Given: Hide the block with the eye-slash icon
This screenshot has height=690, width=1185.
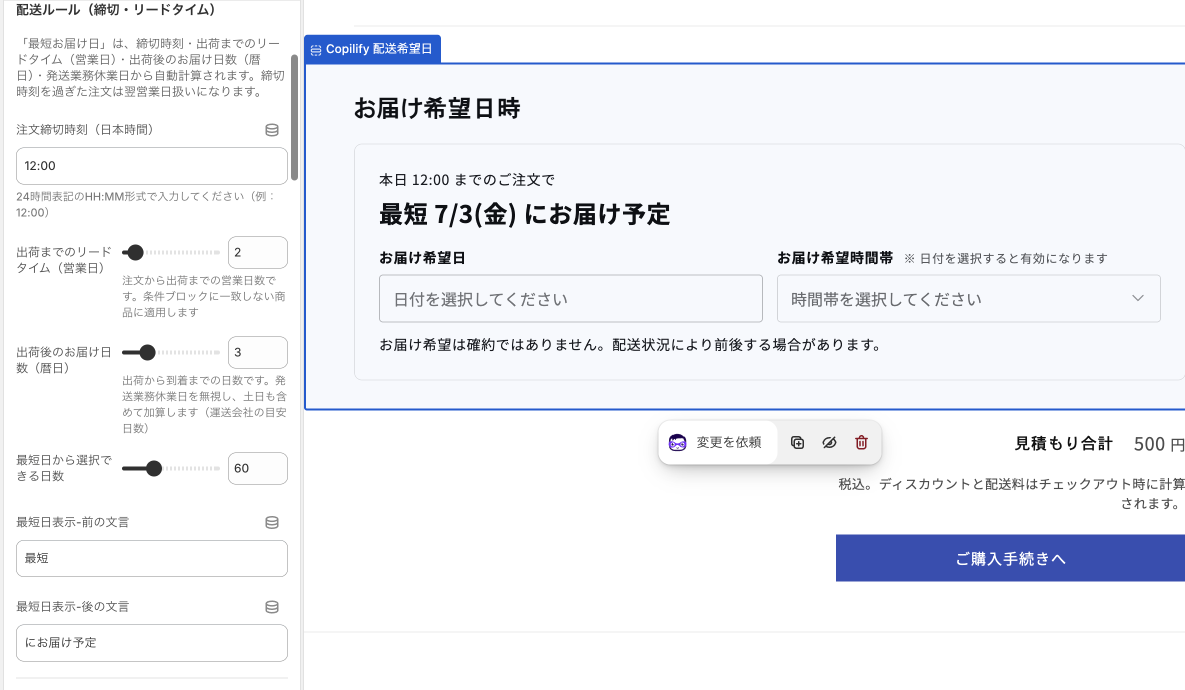Looking at the screenshot, I should (829, 443).
